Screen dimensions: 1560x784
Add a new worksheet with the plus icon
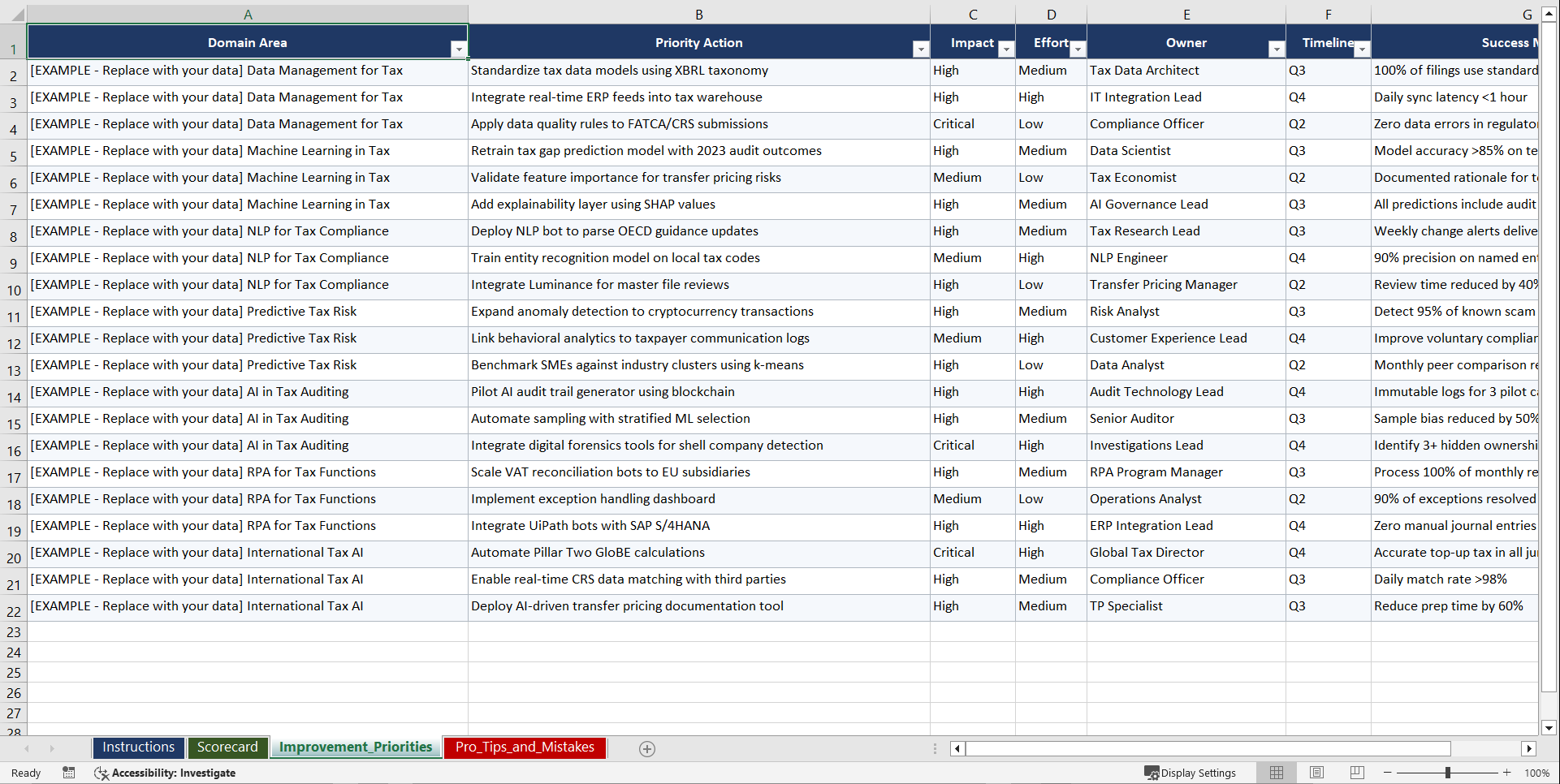[646, 748]
